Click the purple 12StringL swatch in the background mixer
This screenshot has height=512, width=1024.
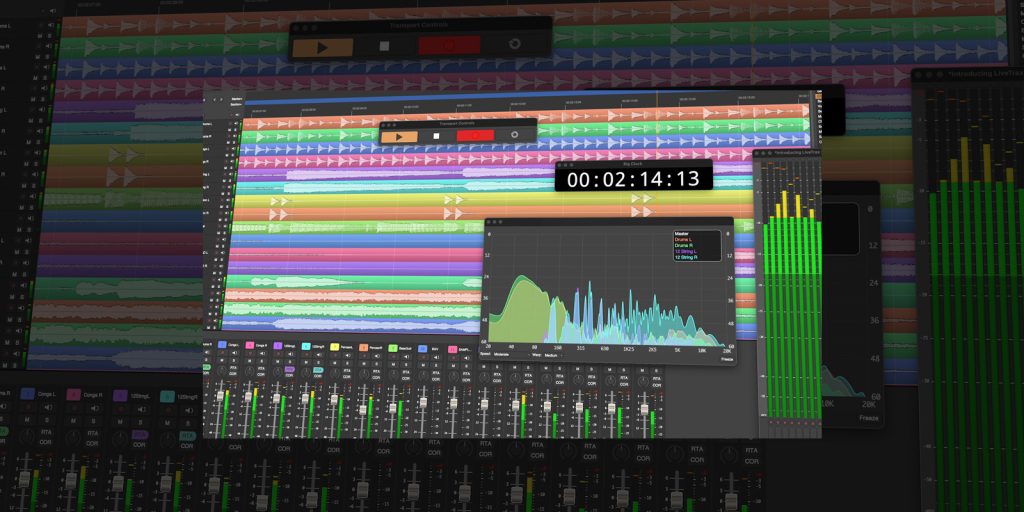pos(120,395)
